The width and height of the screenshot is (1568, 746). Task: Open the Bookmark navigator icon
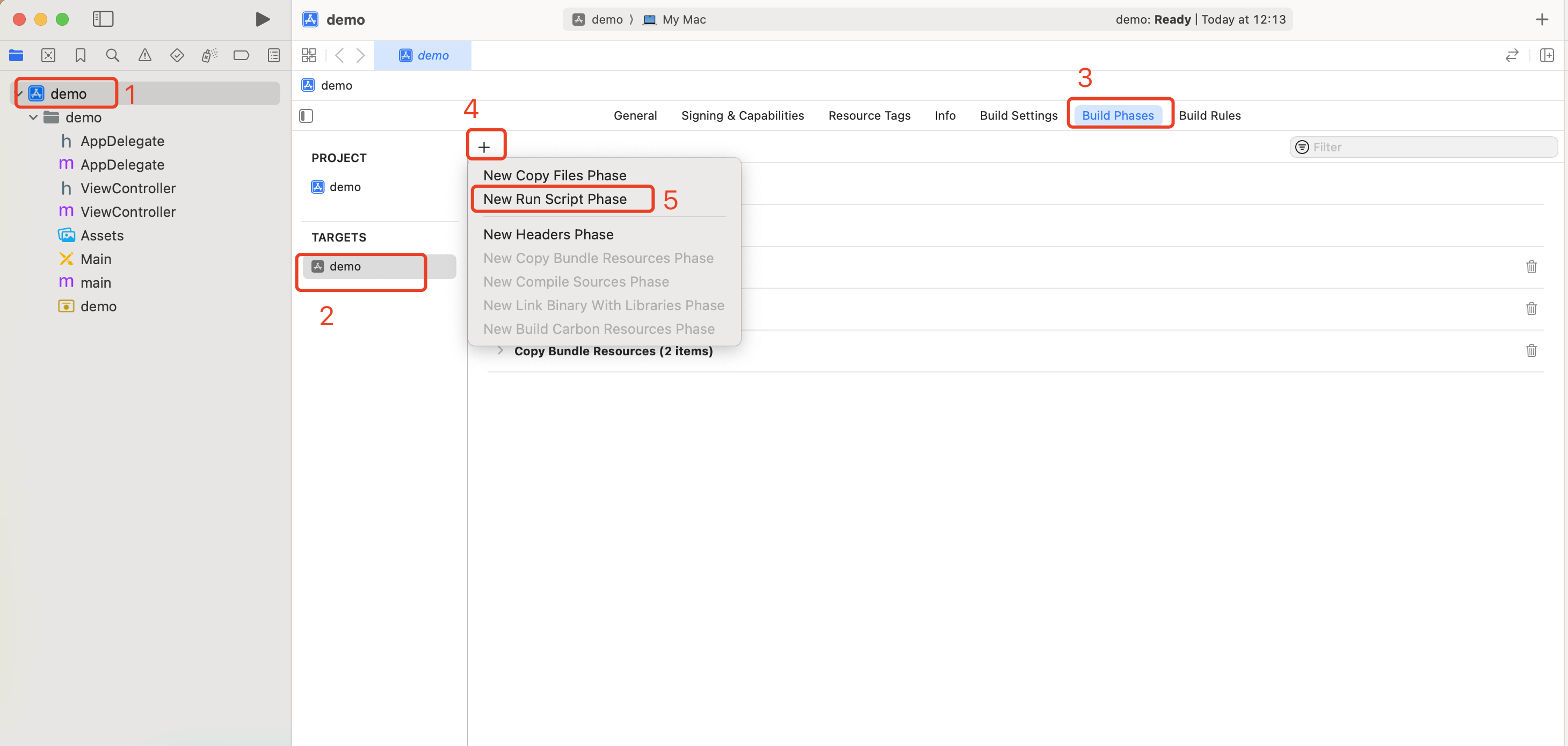coord(81,55)
